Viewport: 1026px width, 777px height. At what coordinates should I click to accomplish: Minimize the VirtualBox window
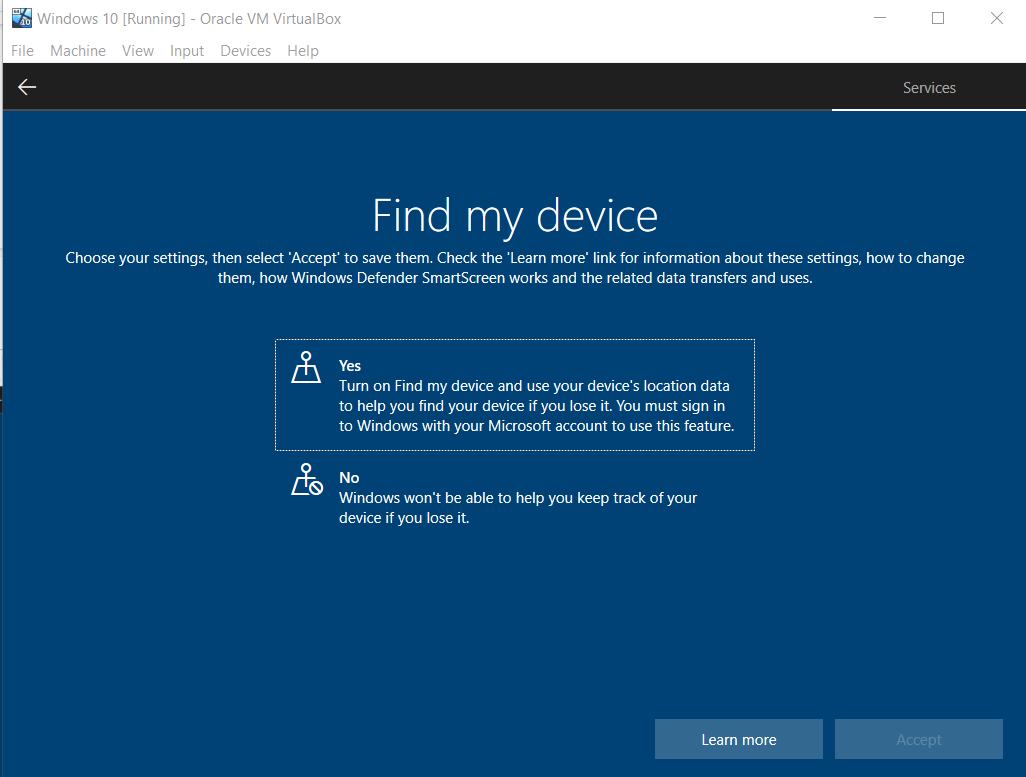pos(880,18)
